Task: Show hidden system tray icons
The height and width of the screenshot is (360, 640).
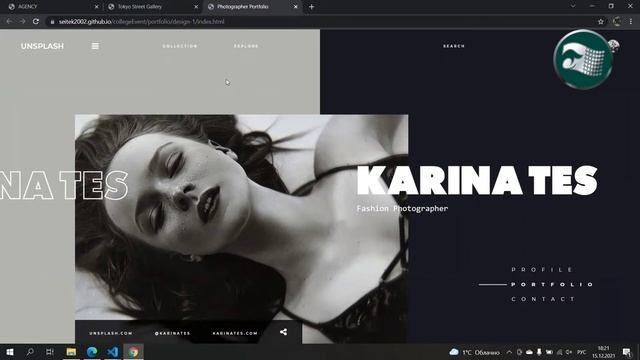Action: [x=509, y=352]
